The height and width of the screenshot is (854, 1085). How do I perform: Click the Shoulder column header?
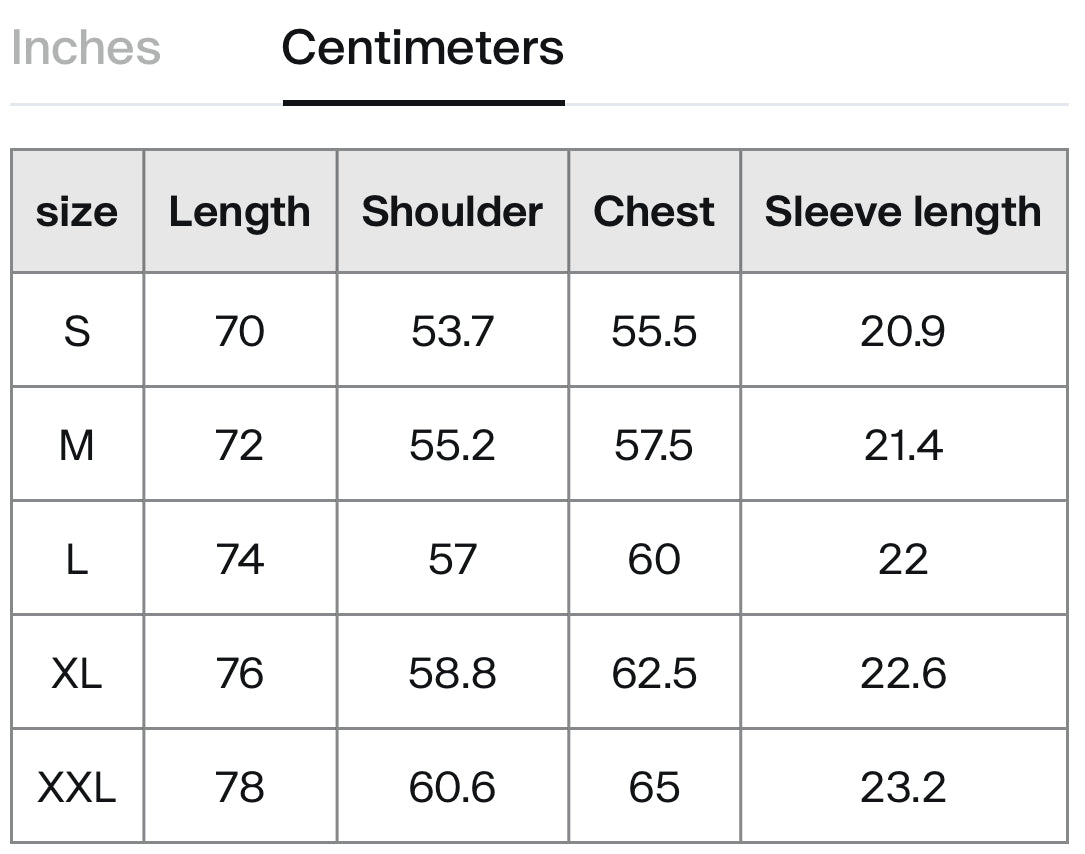pyautogui.click(x=452, y=211)
